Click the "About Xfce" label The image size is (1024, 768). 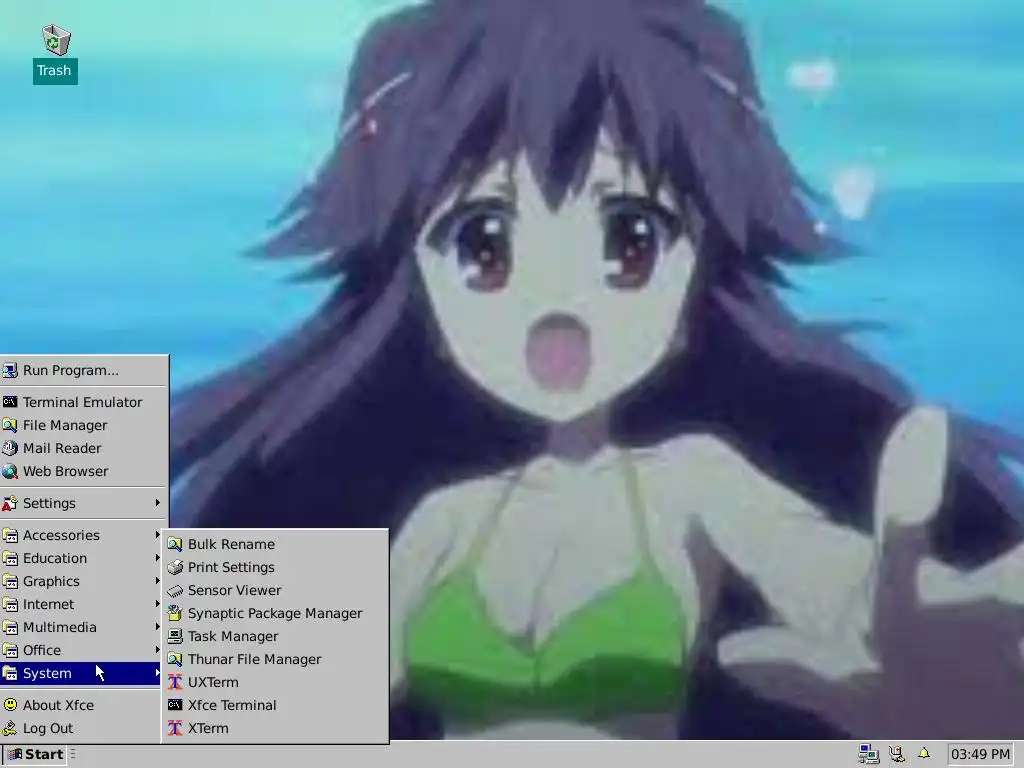point(58,705)
